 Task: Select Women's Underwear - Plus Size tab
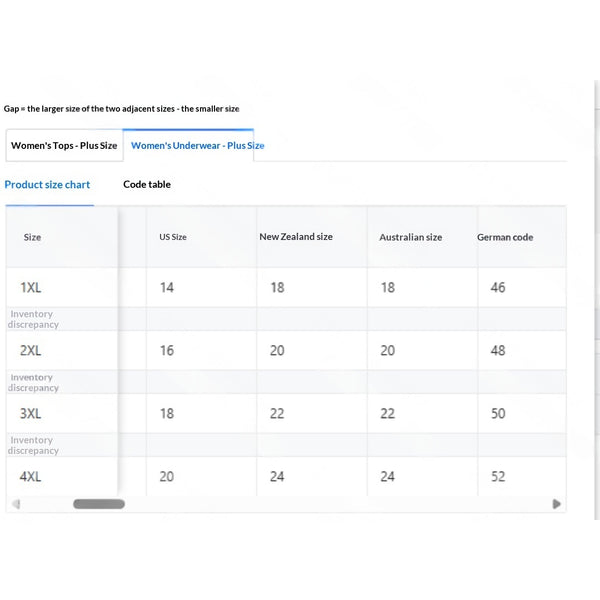coord(197,145)
